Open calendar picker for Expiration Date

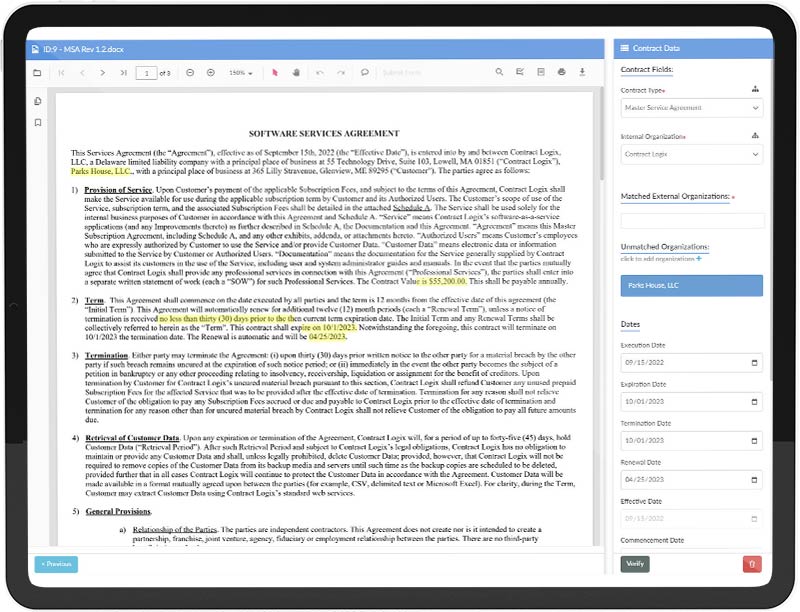pyautogui.click(x=755, y=402)
